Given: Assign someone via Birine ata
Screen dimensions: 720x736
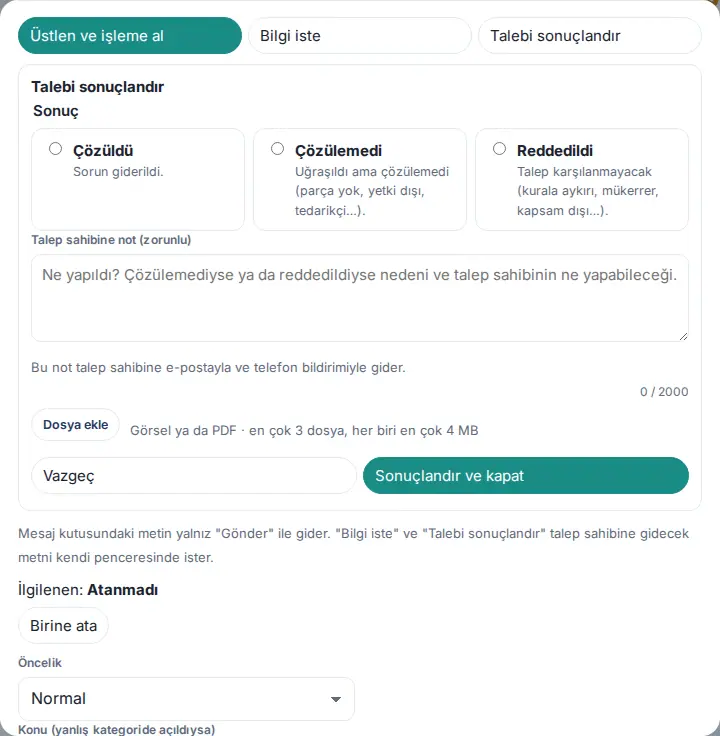Looking at the screenshot, I should (63, 626).
